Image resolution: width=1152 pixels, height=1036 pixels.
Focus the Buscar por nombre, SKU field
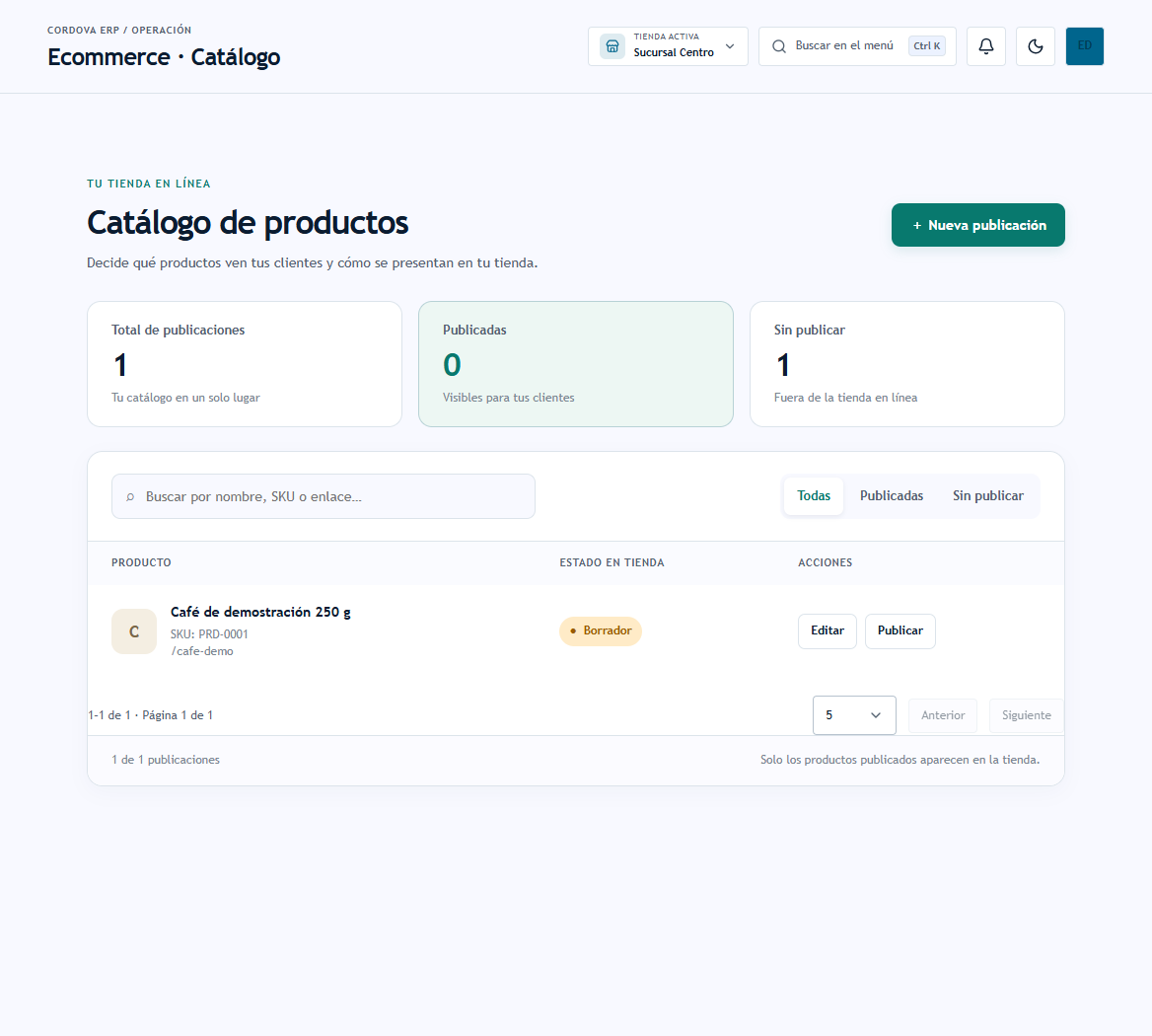click(324, 496)
